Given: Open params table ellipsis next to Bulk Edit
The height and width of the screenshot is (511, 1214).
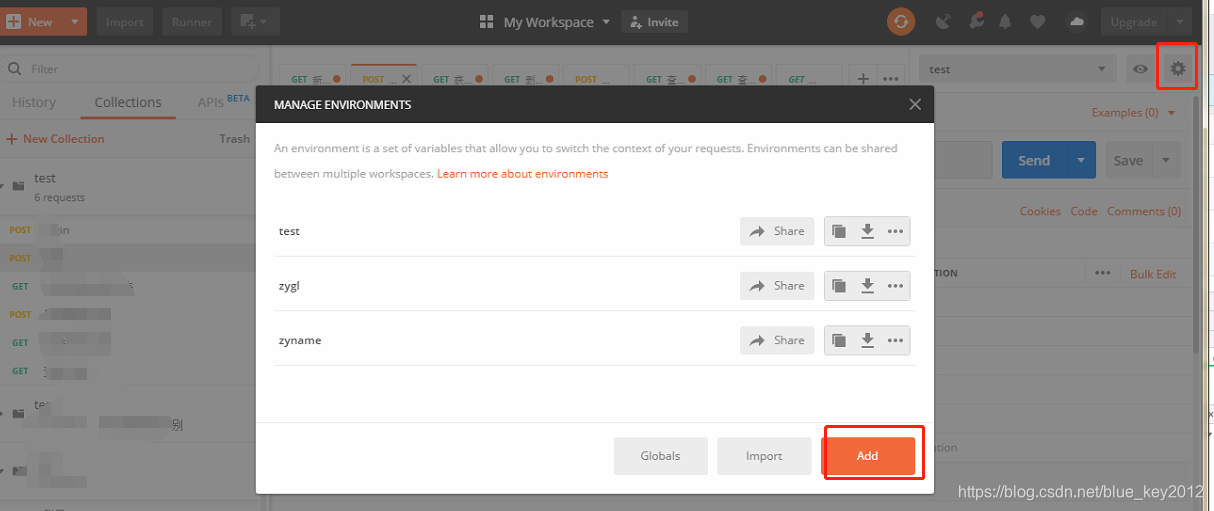Looking at the screenshot, I should [x=1103, y=273].
